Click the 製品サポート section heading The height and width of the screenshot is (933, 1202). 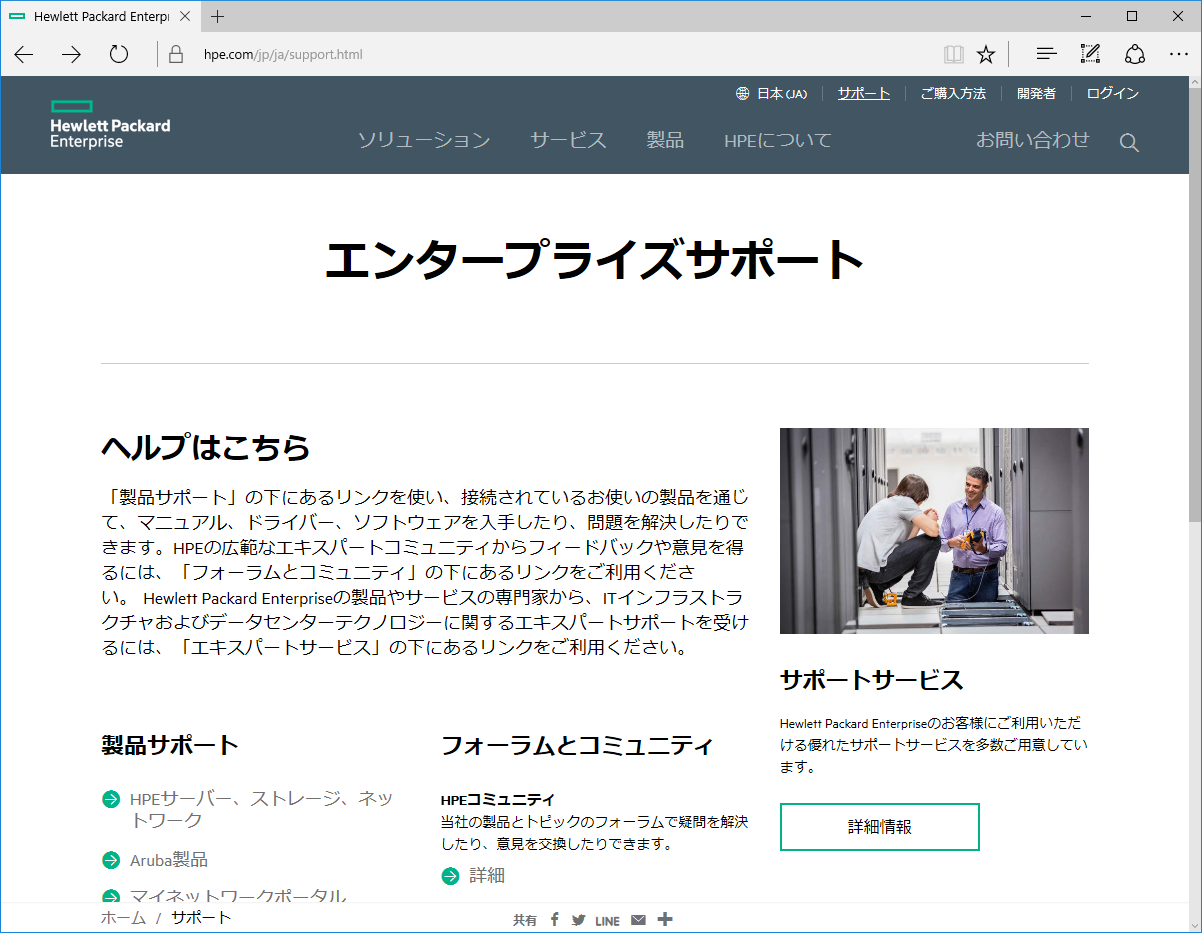[170, 745]
